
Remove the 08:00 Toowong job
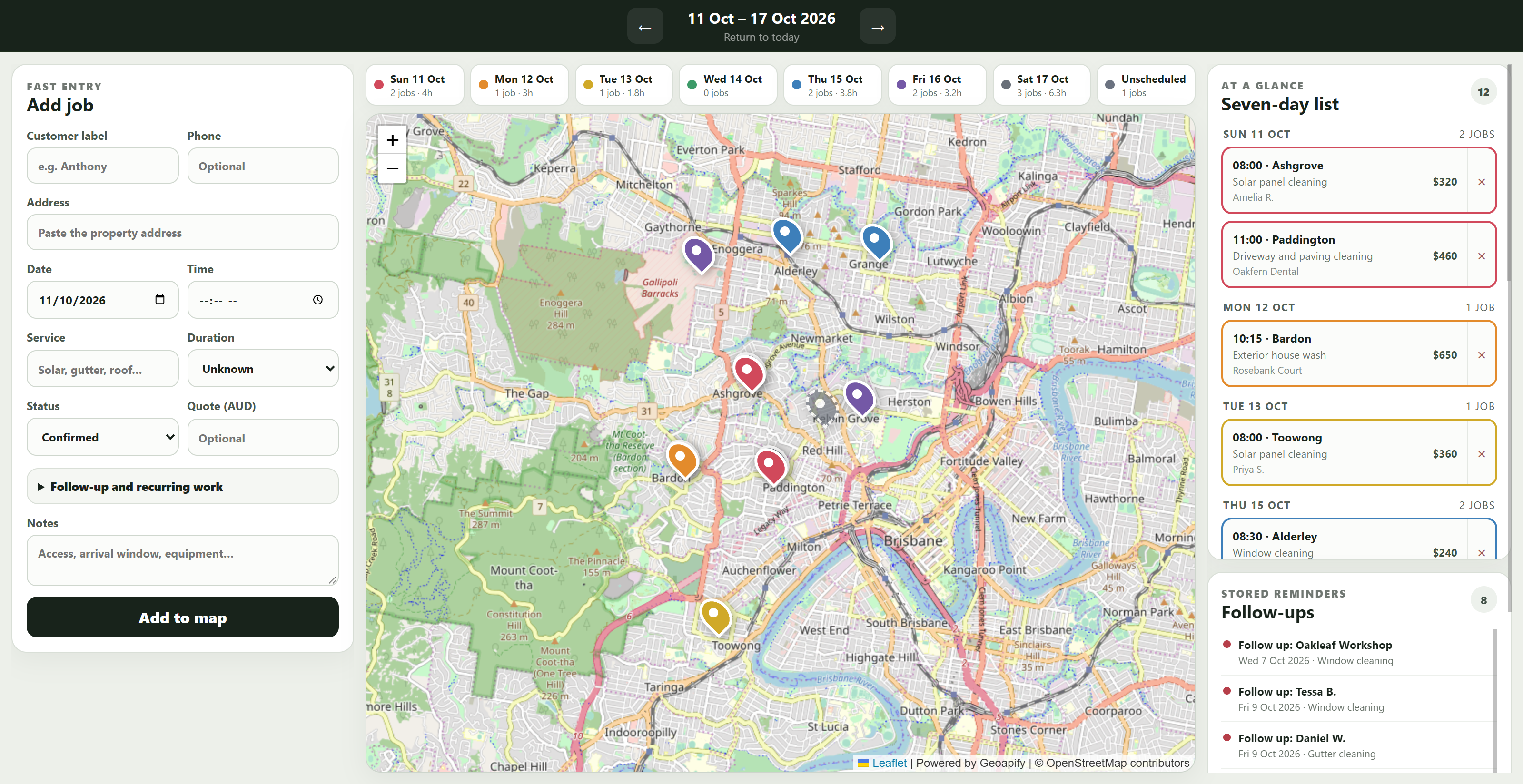tap(1481, 454)
